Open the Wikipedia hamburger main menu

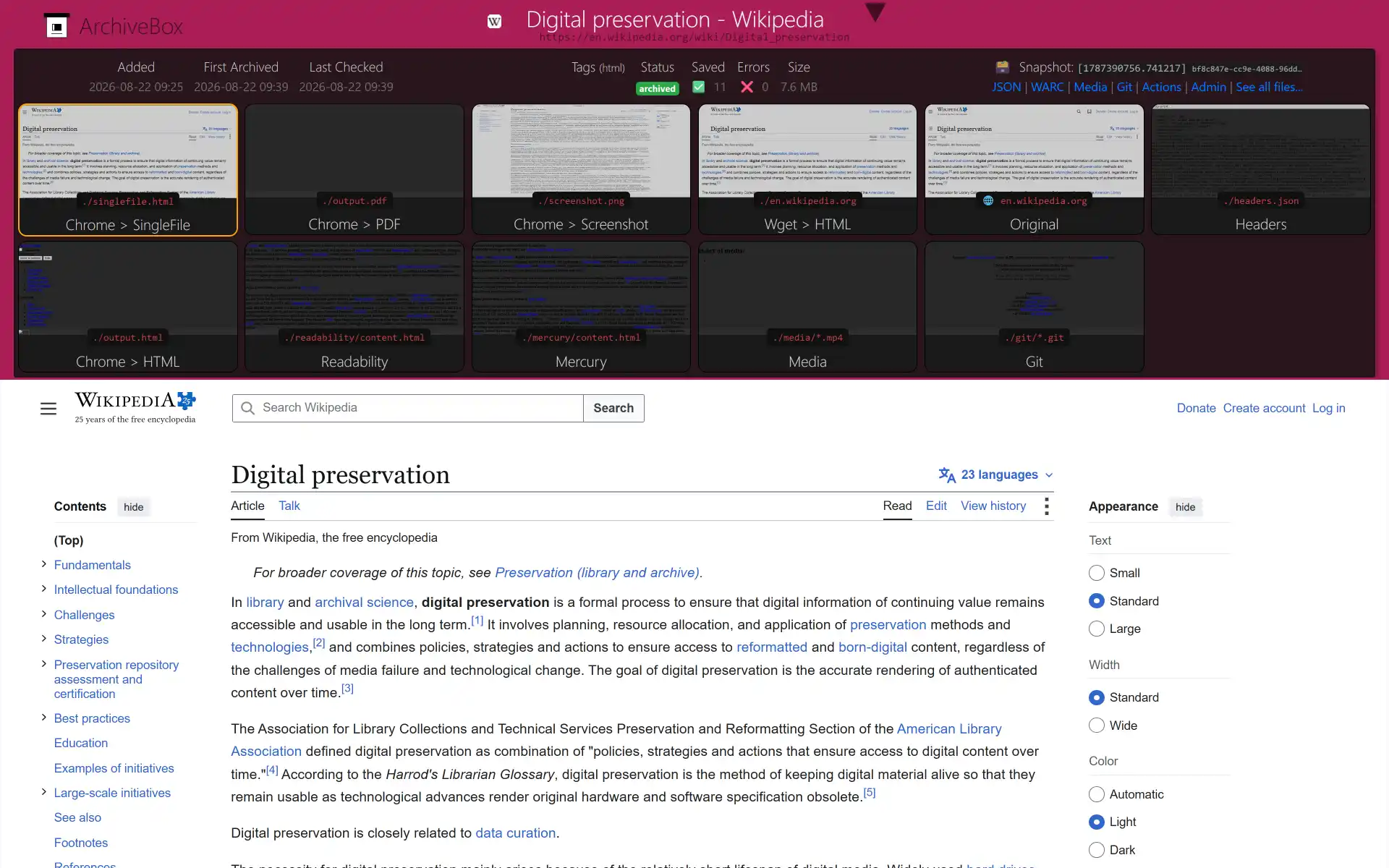point(48,409)
